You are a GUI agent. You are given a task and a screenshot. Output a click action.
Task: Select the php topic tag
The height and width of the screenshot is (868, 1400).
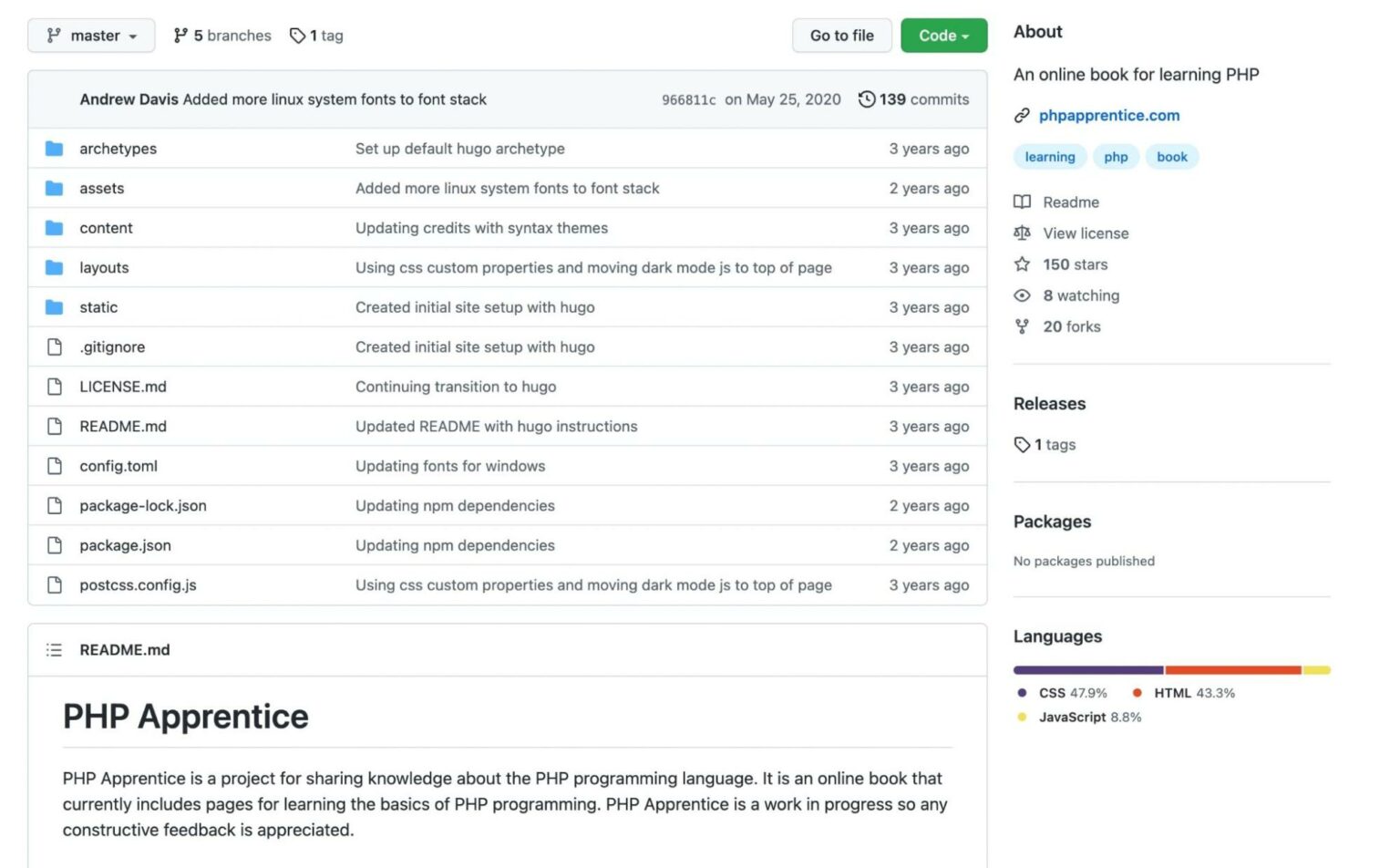click(x=1116, y=157)
